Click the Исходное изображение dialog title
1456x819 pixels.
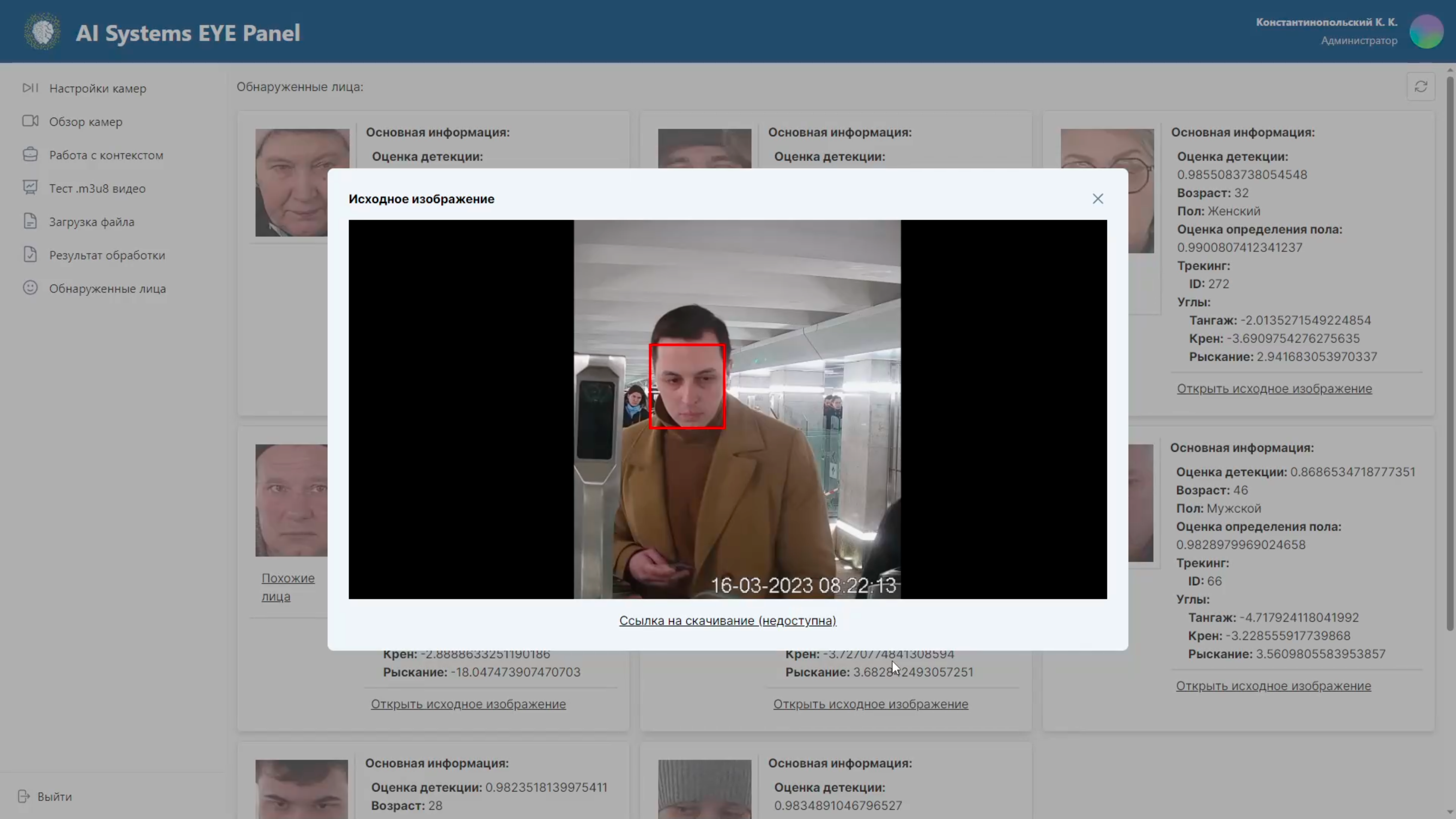(421, 199)
